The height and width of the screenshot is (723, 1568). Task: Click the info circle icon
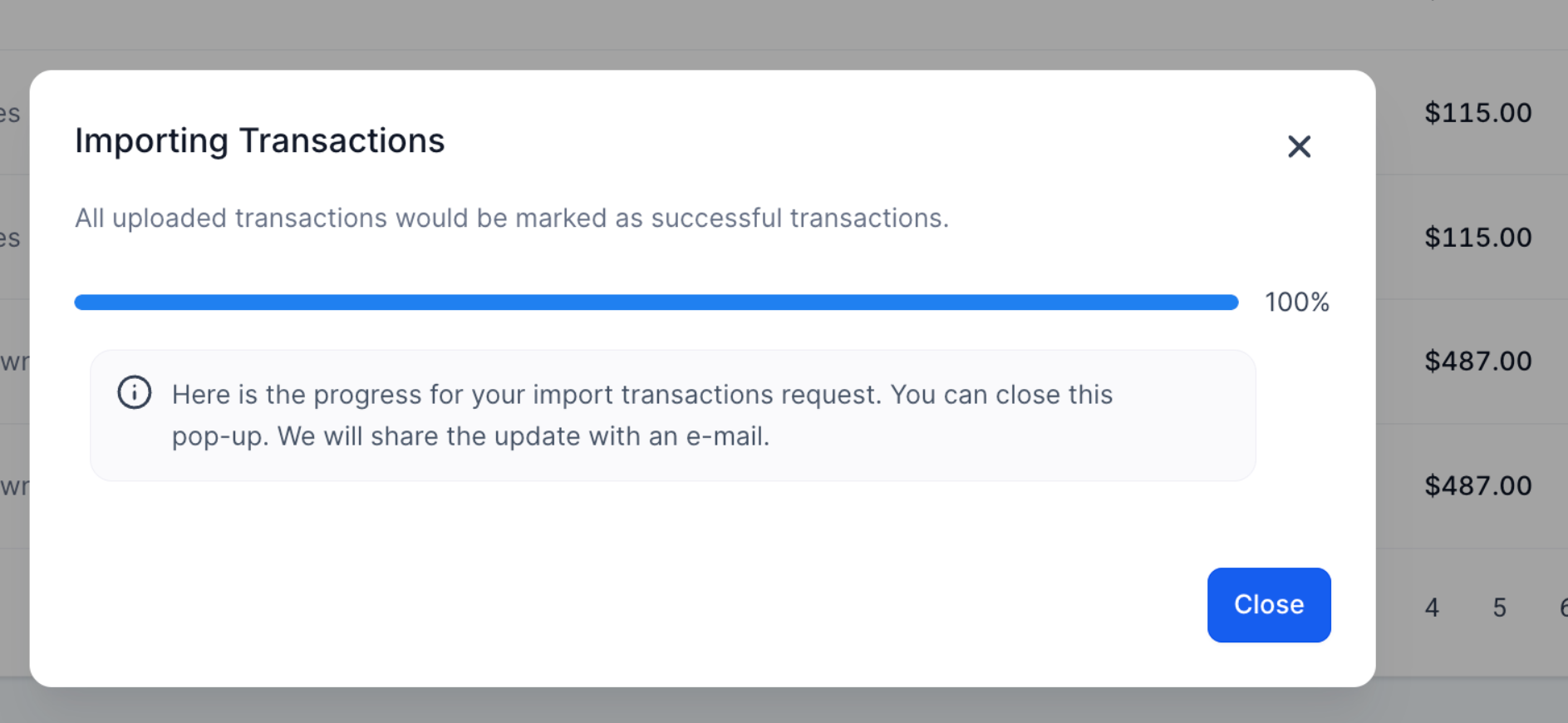tap(134, 393)
